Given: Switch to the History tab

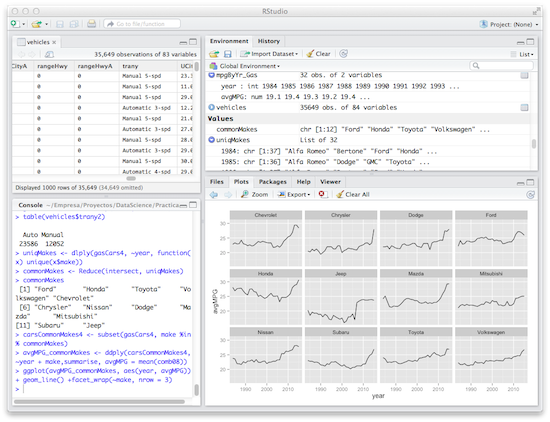Looking at the screenshot, I should tap(269, 41).
